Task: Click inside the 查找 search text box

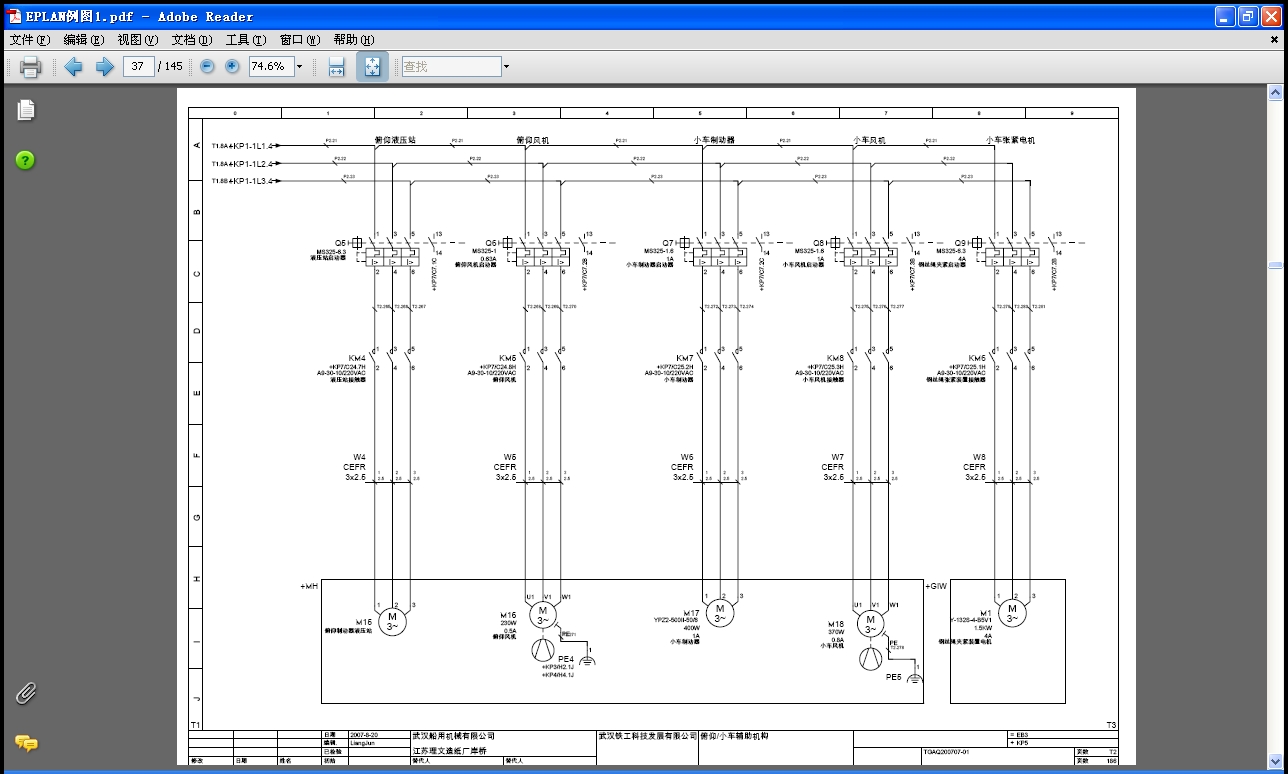Action: (x=450, y=67)
